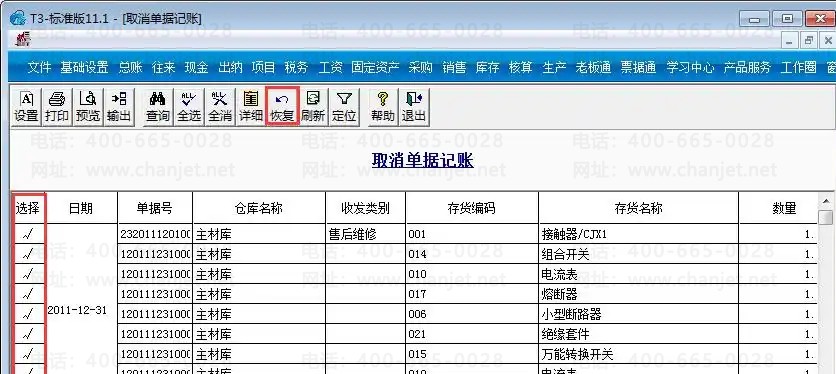836x374 pixels.
Task: Open the 老板通 menu
Action: click(x=593, y=67)
